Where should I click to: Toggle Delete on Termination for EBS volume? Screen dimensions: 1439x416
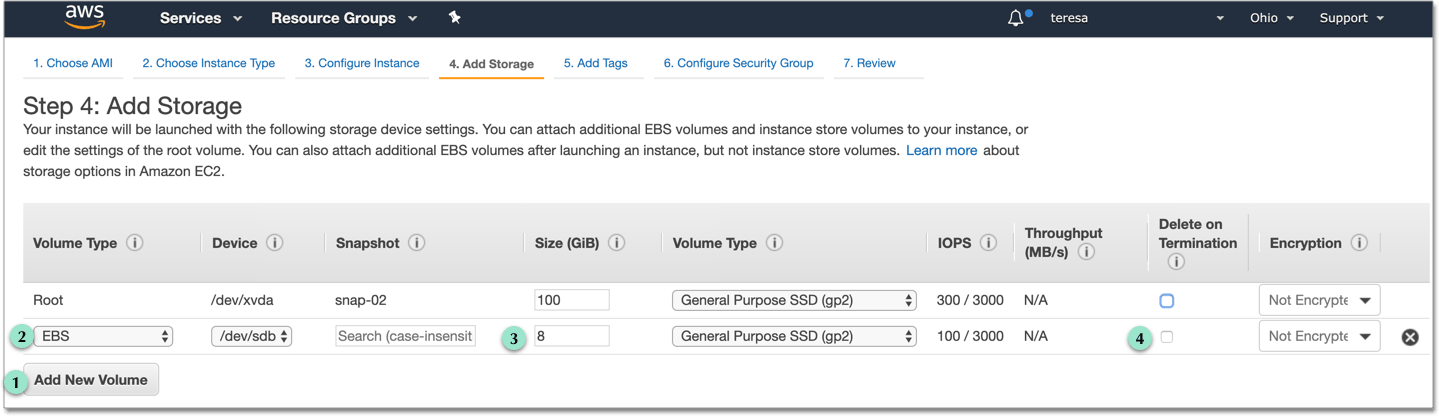[1166, 337]
